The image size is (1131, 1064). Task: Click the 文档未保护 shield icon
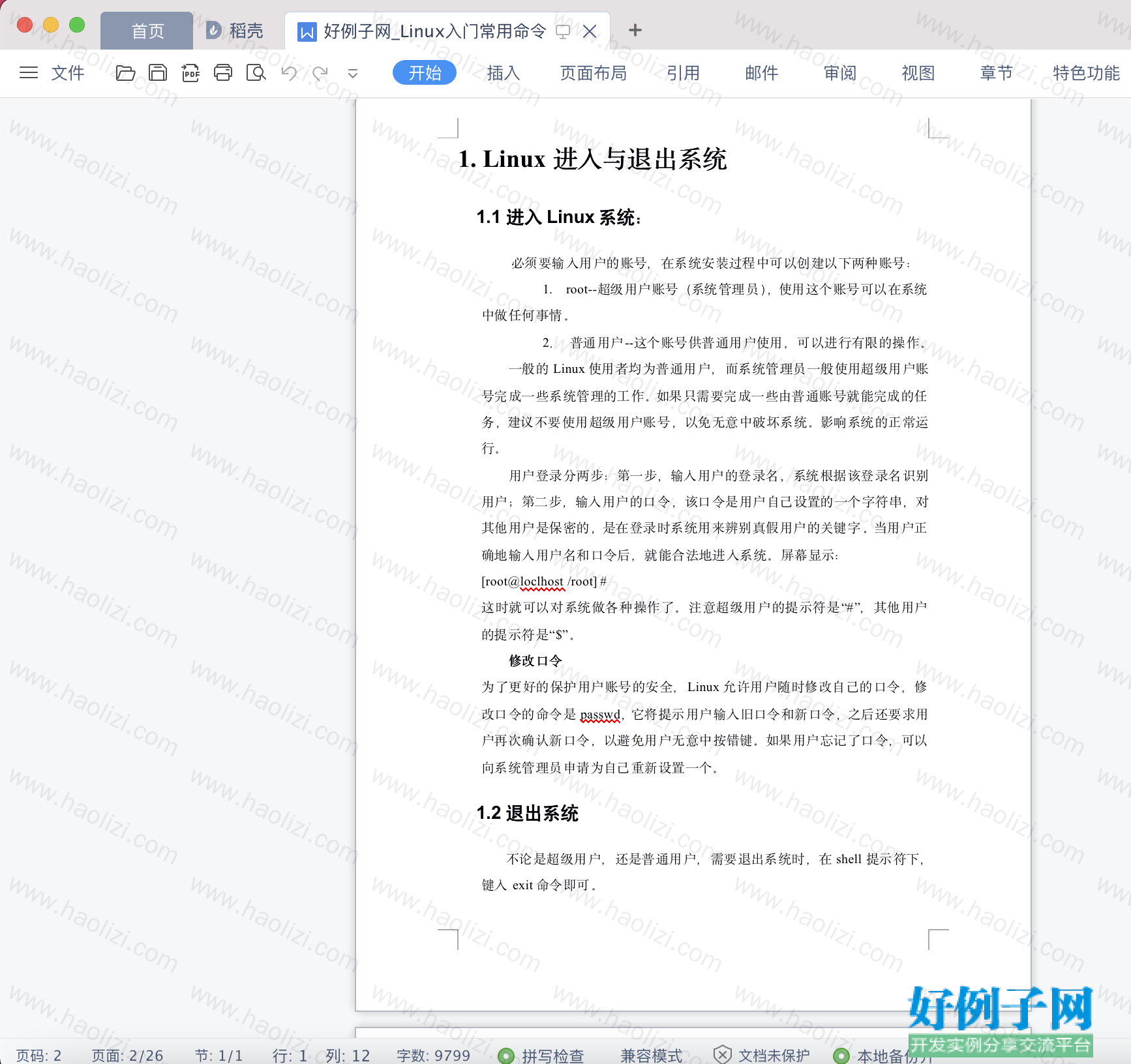722,1054
